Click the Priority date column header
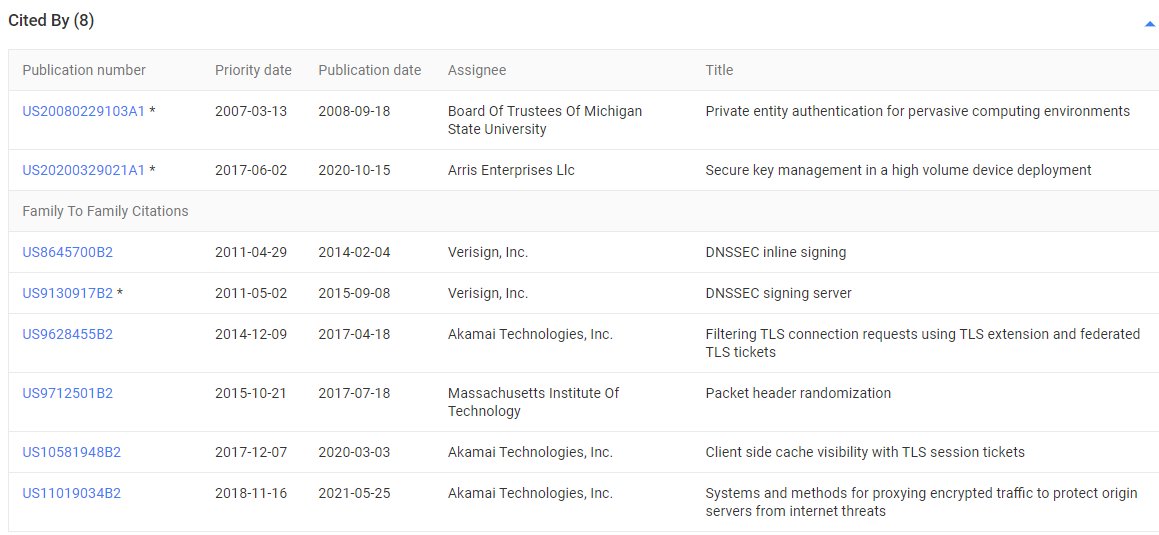1159x535 pixels. click(253, 70)
